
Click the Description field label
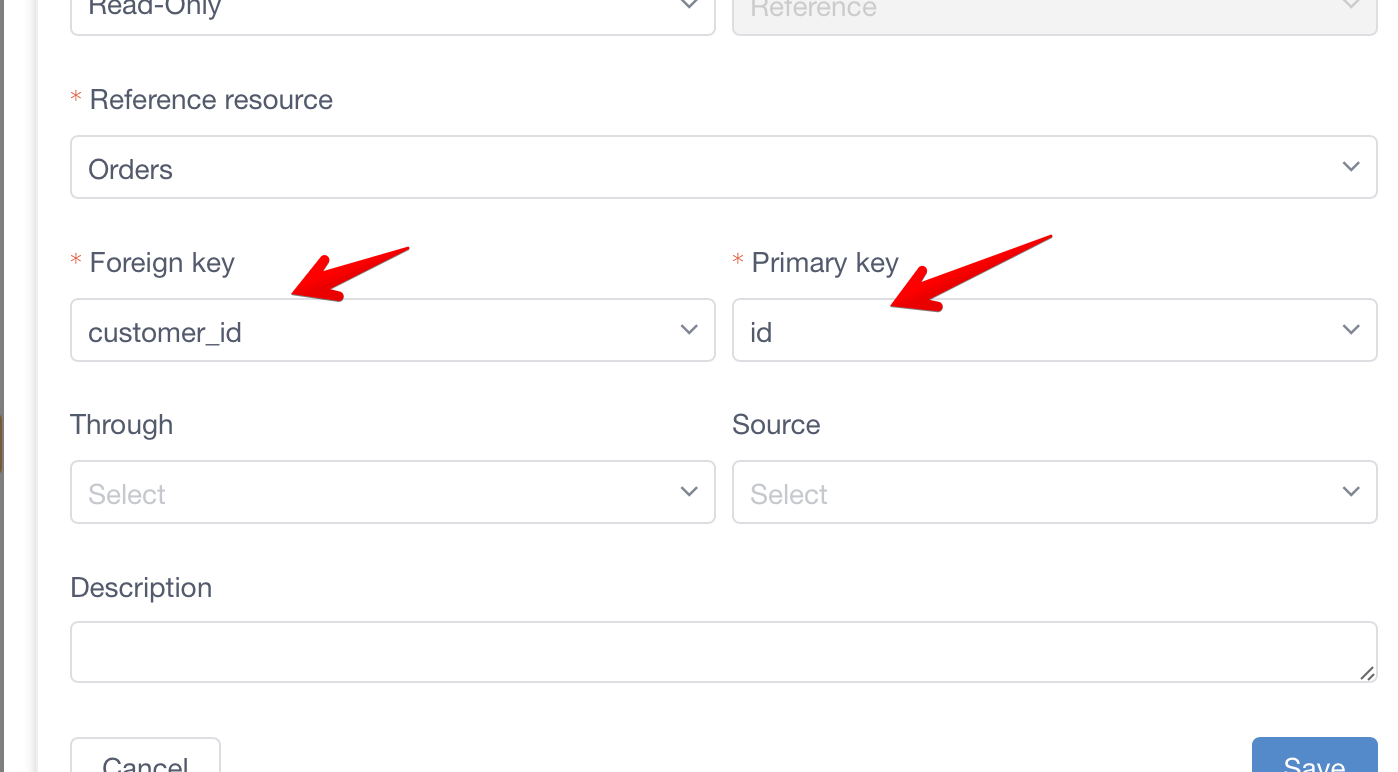[140, 587]
